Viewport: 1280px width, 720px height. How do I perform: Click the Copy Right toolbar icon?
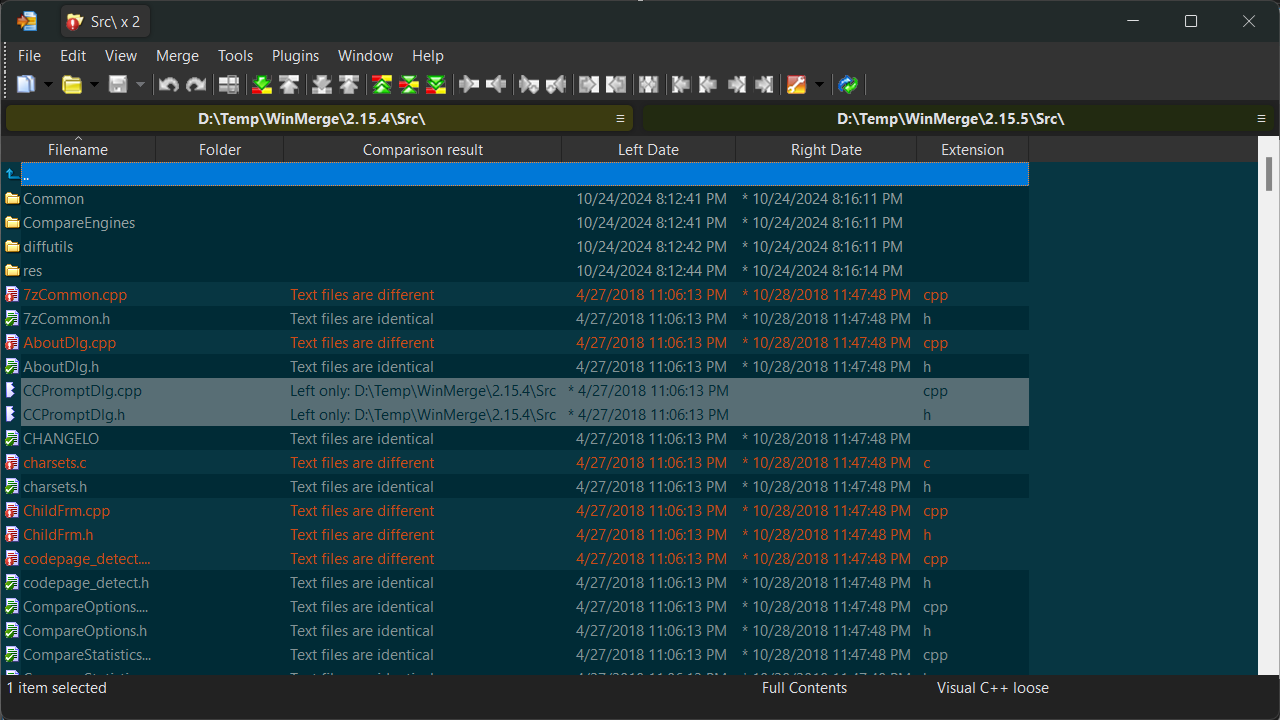(469, 85)
